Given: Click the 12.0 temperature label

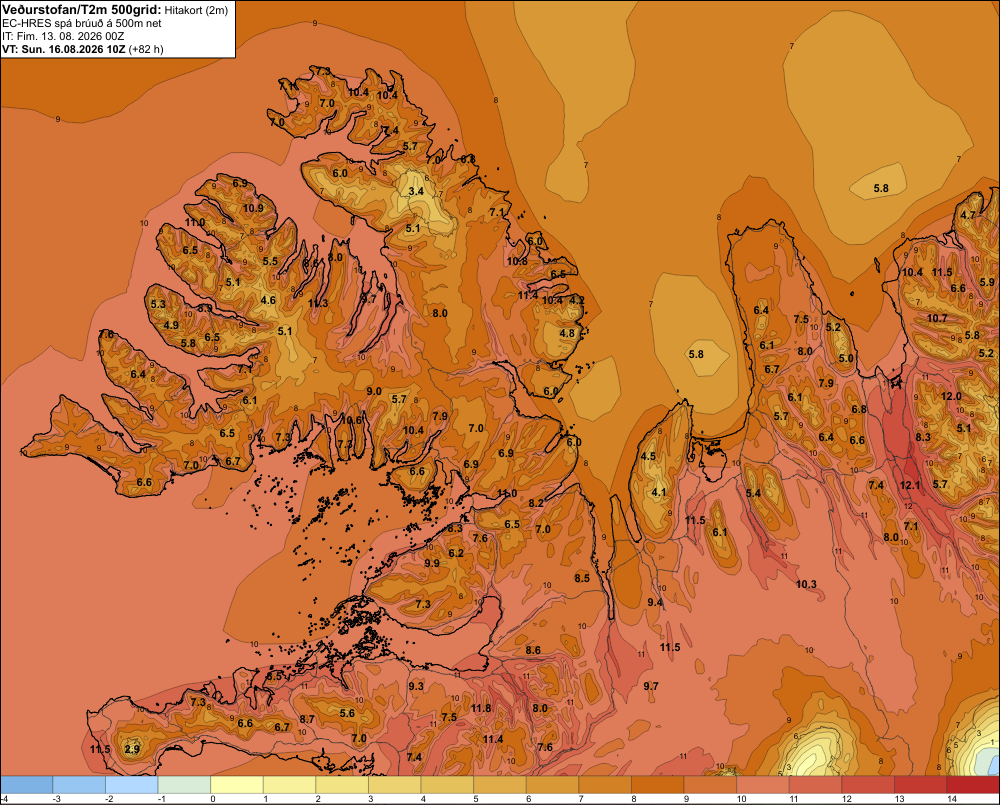Looking at the screenshot, I should pyautogui.click(x=951, y=396).
